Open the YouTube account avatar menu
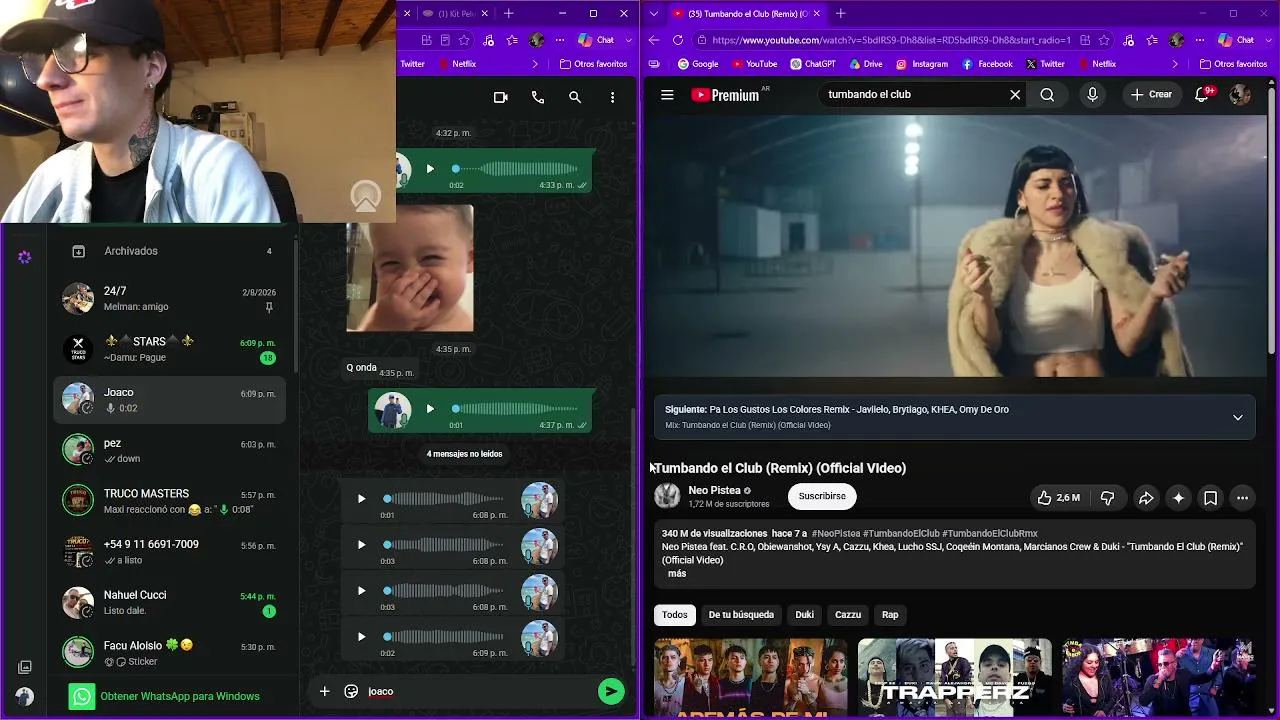The height and width of the screenshot is (720, 1280). pos(1240,95)
